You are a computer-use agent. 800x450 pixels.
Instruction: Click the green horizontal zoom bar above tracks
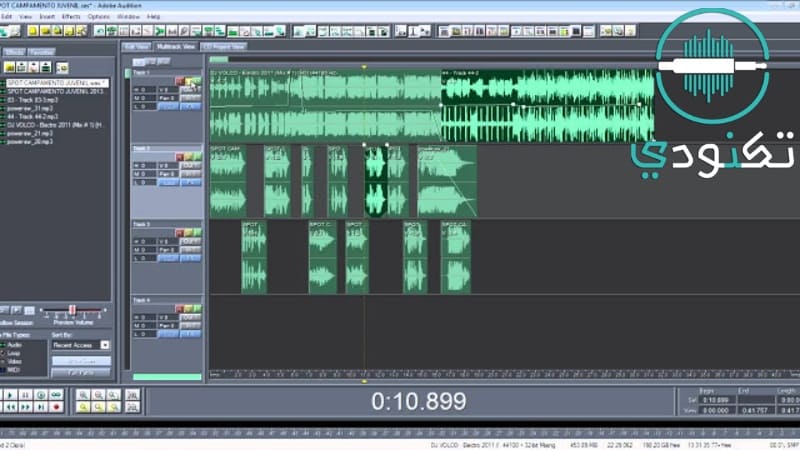pyautogui.click(x=218, y=60)
